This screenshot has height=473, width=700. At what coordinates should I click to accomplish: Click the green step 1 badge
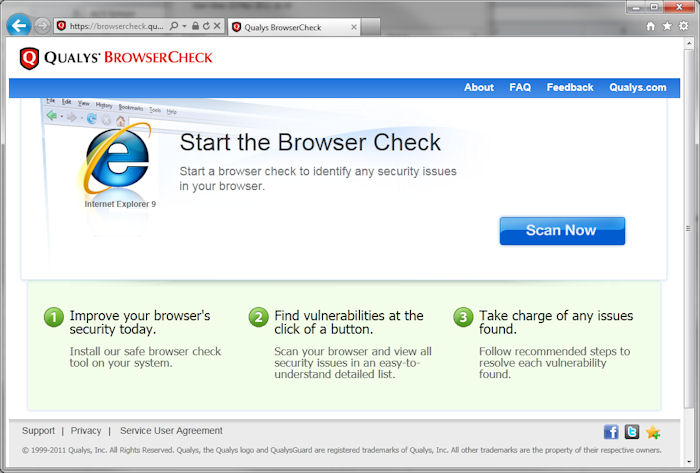[x=54, y=317]
